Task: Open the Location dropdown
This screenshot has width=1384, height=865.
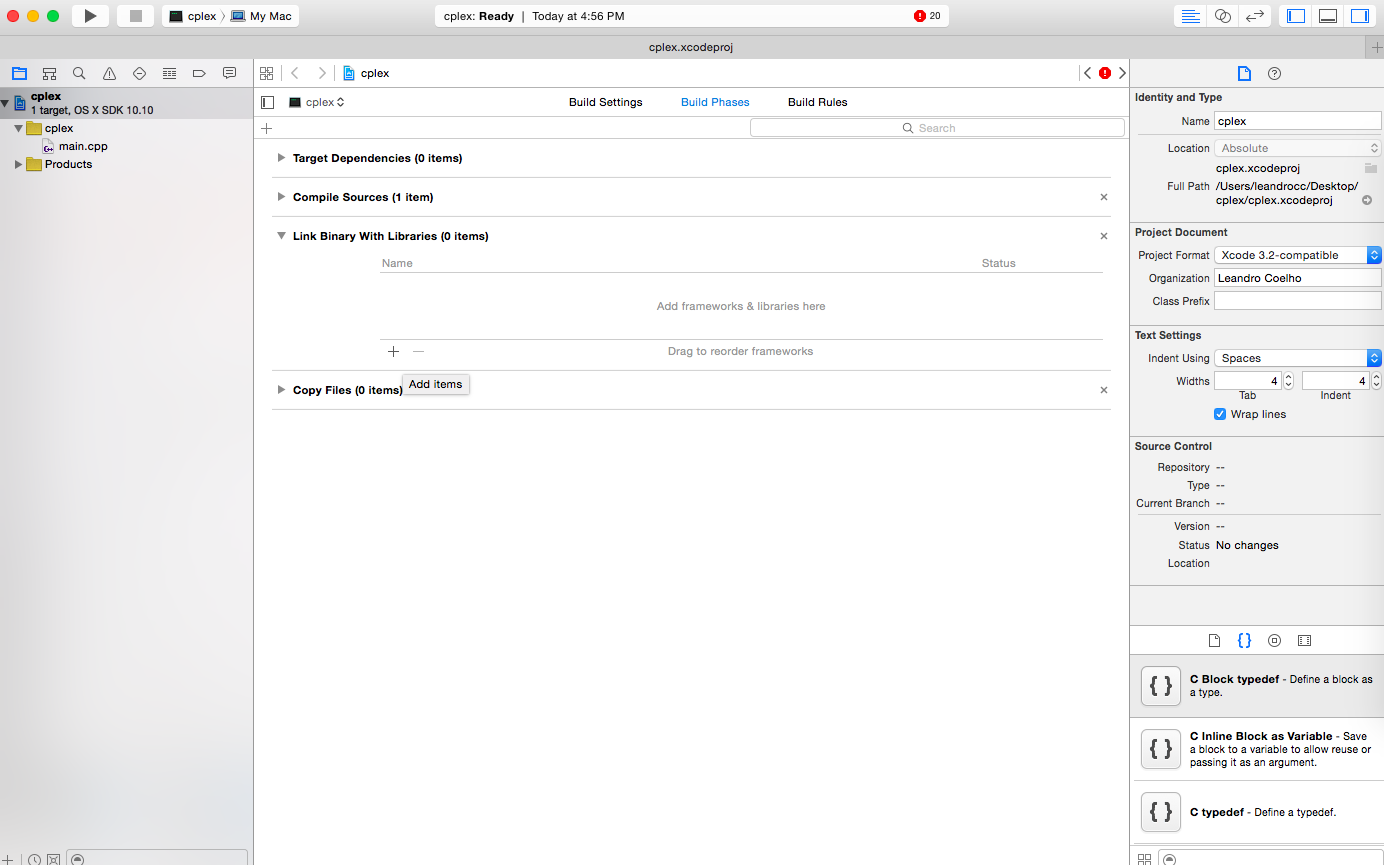Action: [1297, 148]
